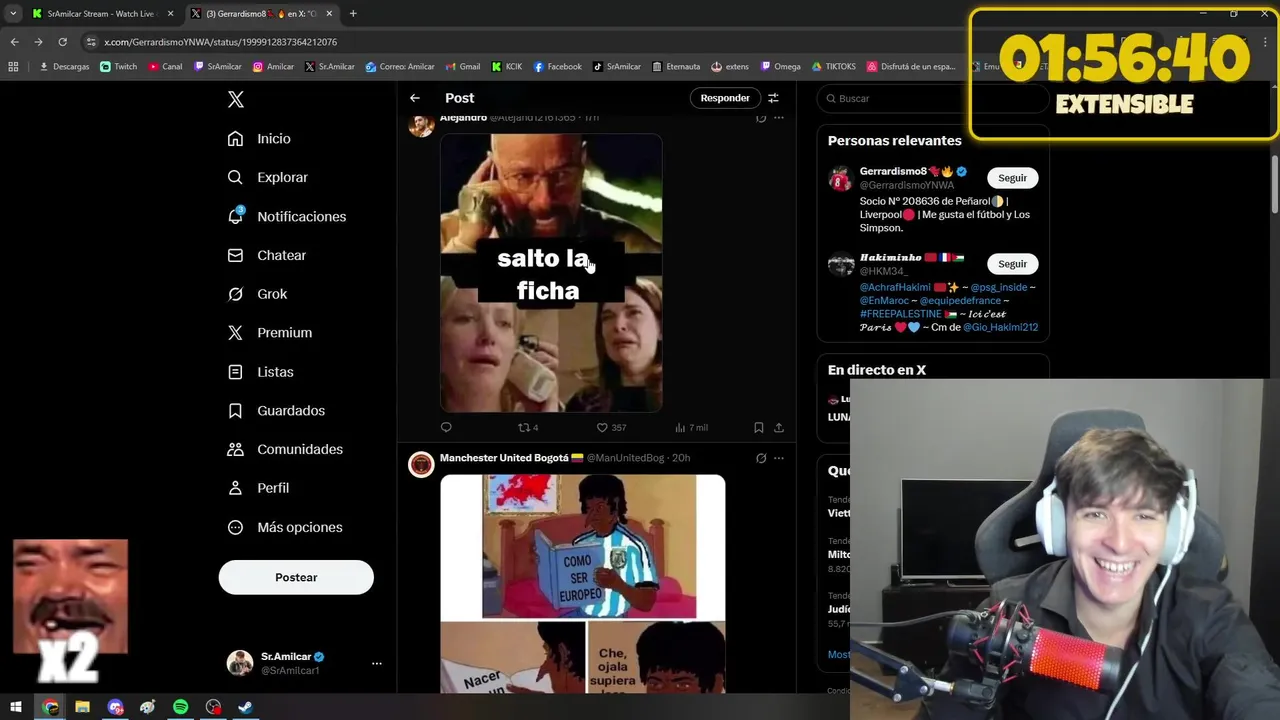Open Facebook bookmark
The image size is (1280, 720).
[x=557, y=67]
